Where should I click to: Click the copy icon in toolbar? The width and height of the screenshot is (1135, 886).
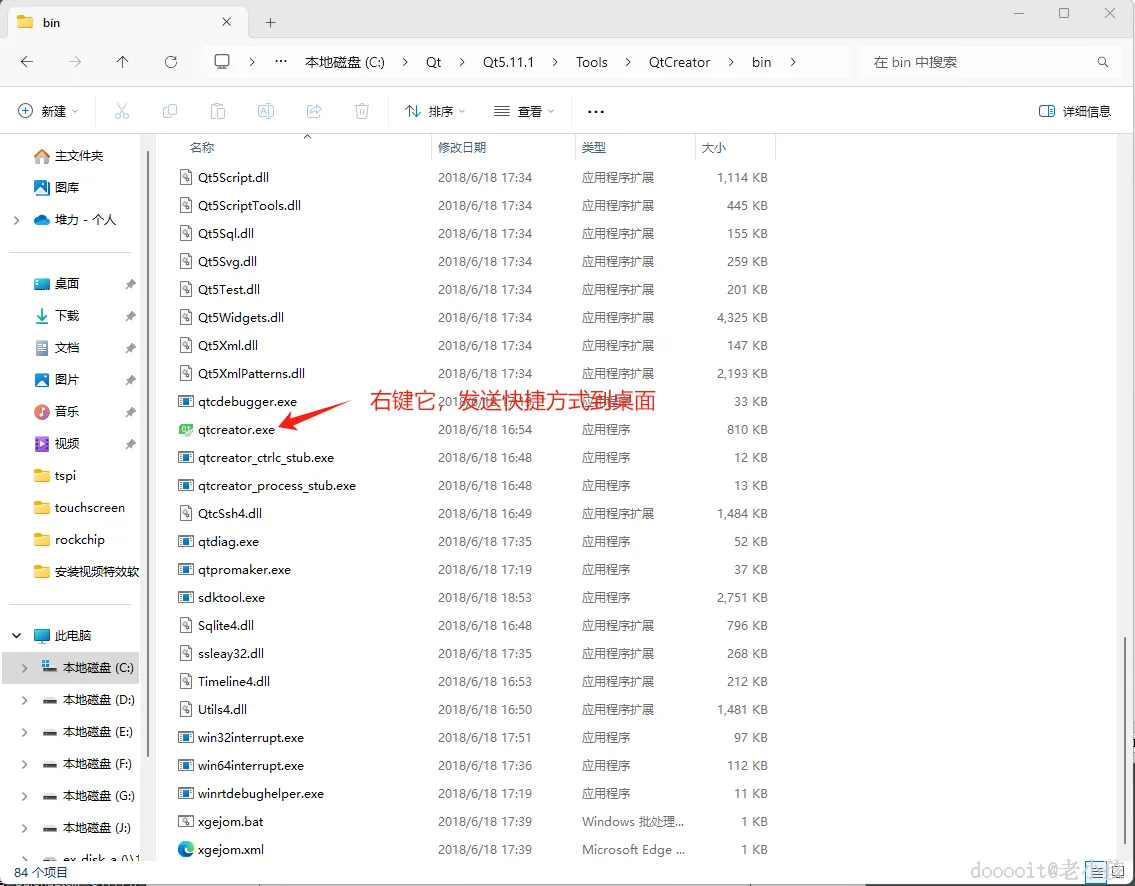point(170,111)
